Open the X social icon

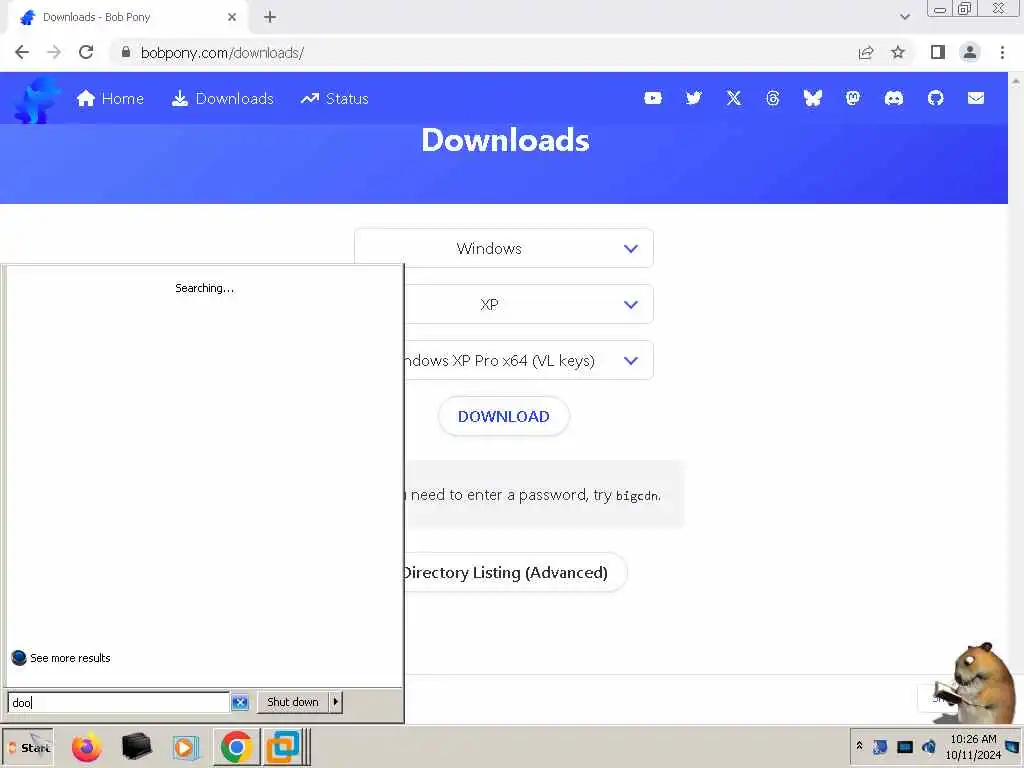[733, 98]
